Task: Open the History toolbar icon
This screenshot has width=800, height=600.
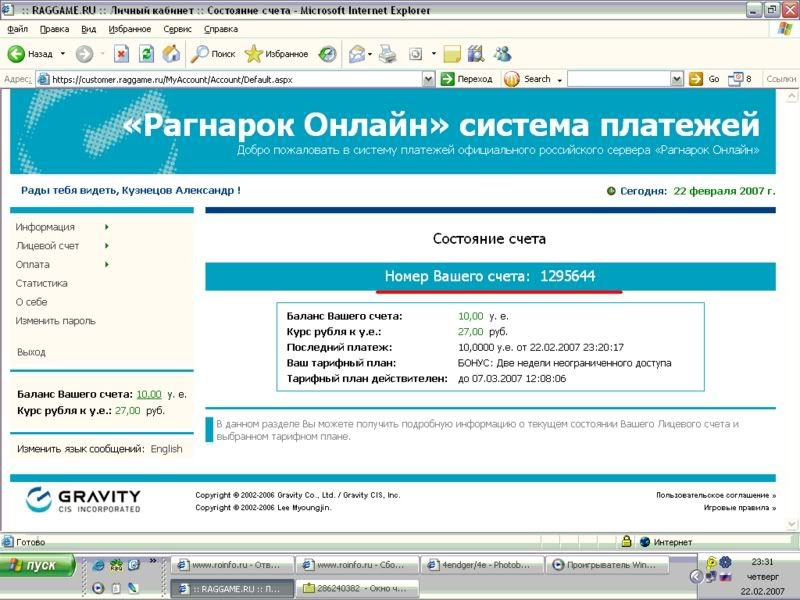Action: (327, 54)
